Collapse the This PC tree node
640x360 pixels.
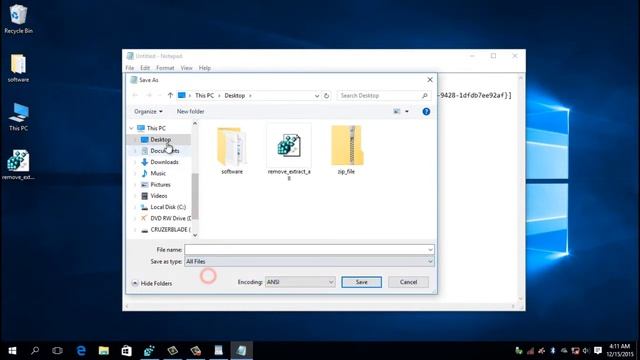(131, 128)
